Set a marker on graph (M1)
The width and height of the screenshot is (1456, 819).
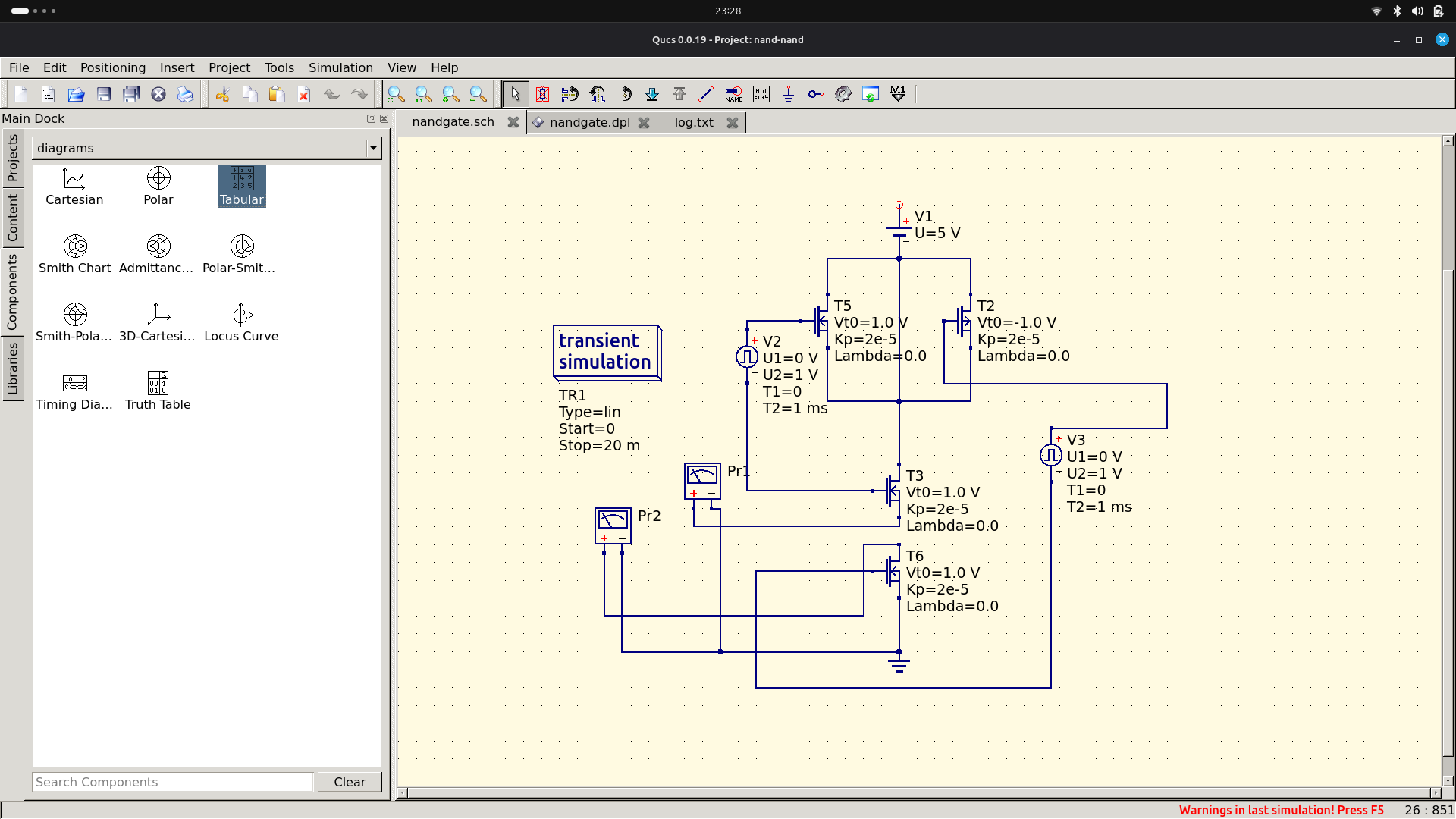(898, 94)
